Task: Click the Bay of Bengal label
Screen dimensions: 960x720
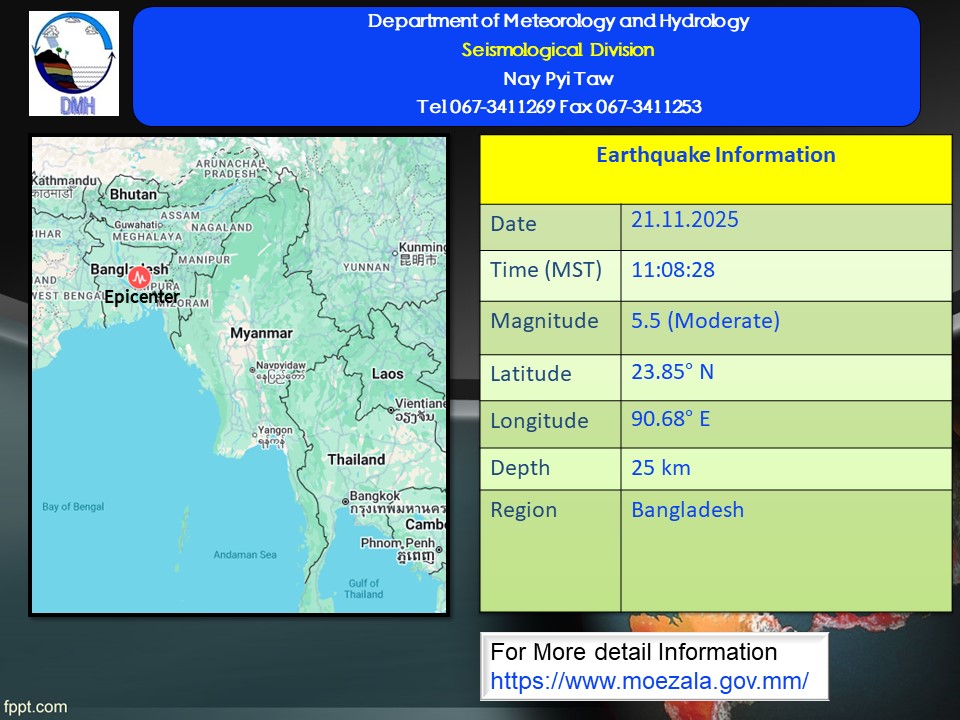Action: tap(73, 507)
